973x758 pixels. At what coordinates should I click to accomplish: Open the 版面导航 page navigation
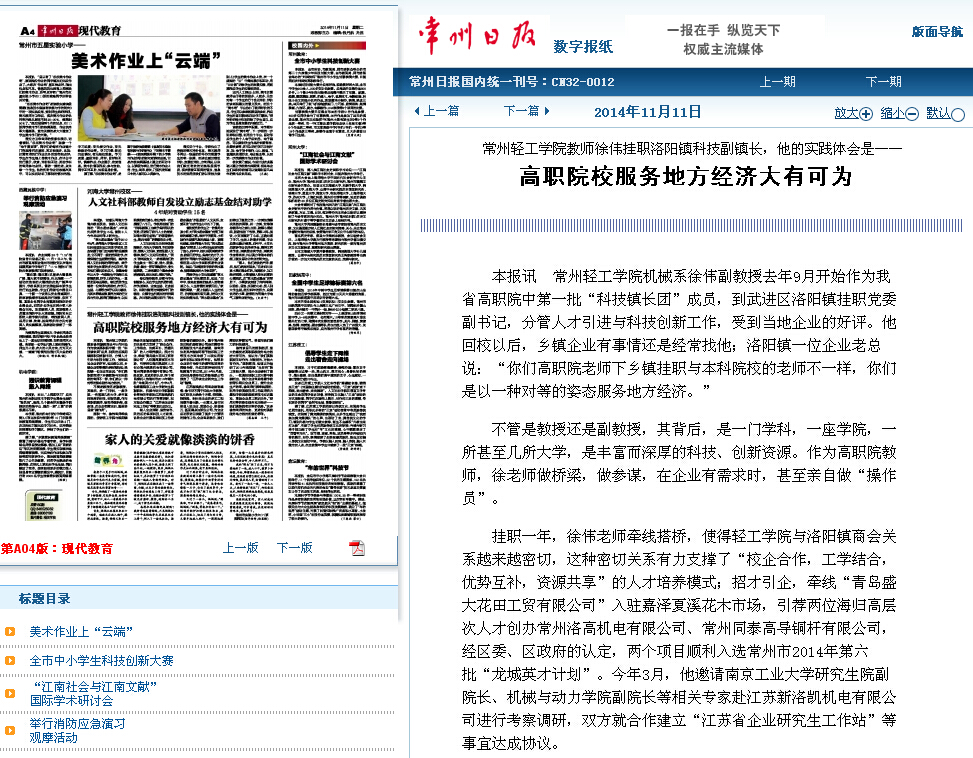937,32
